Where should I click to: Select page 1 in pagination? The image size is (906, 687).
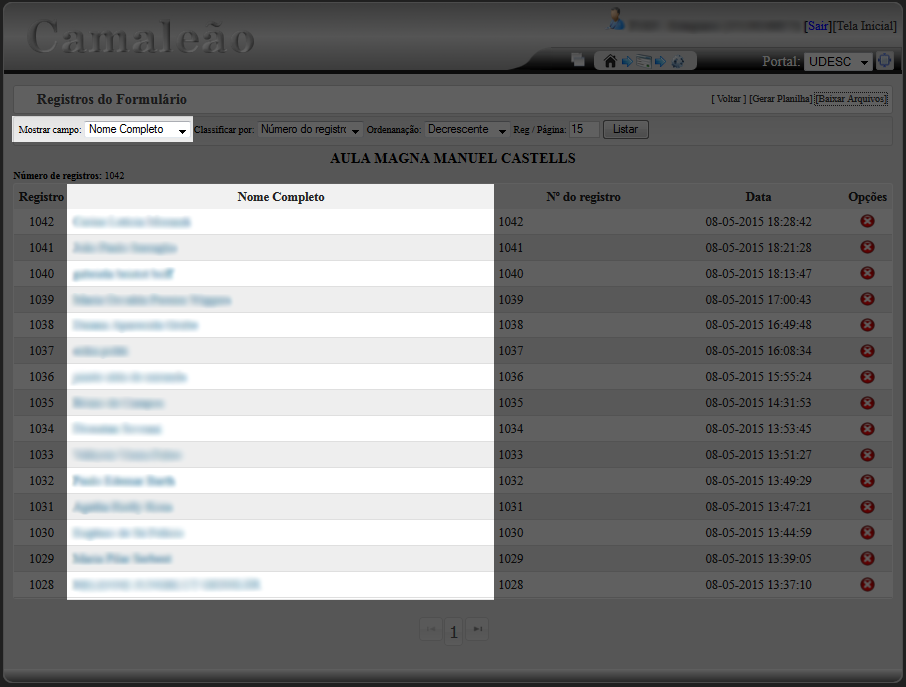pos(454,632)
